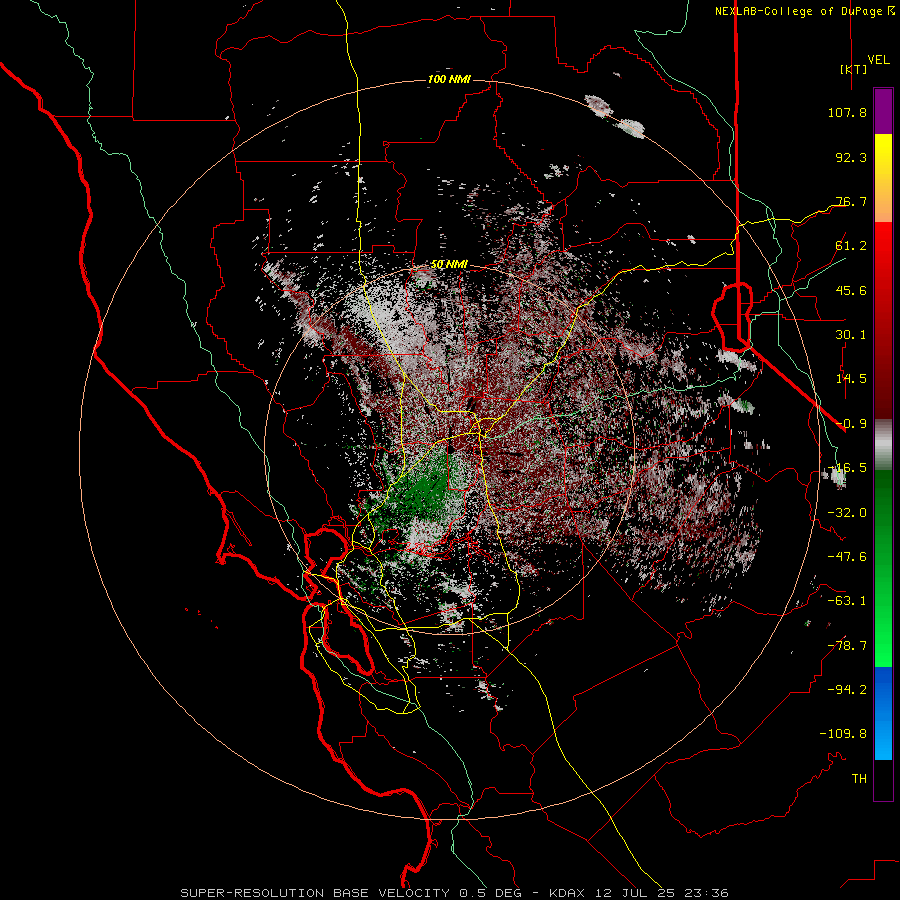Click the 14.5 velocity scale value

(x=851, y=379)
